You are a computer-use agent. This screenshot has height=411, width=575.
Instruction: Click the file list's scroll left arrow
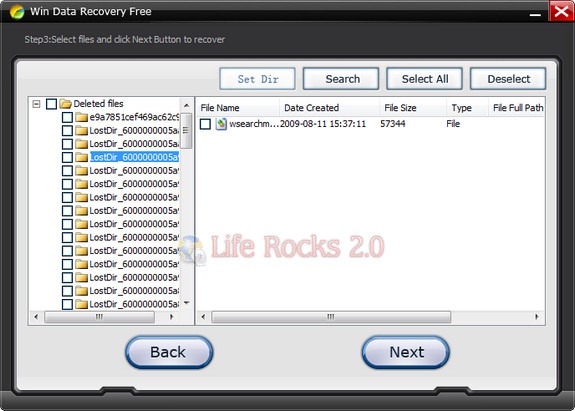pos(204,317)
